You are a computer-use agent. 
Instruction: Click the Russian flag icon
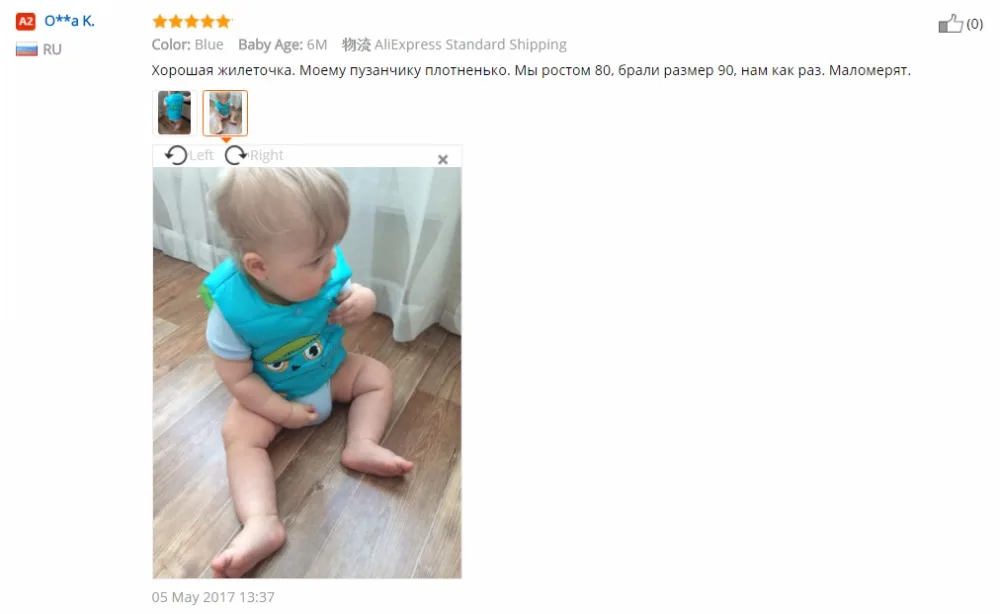click(26, 49)
